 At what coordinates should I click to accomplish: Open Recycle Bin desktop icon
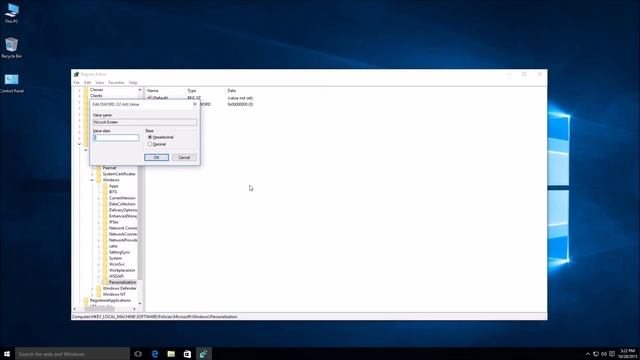11,48
